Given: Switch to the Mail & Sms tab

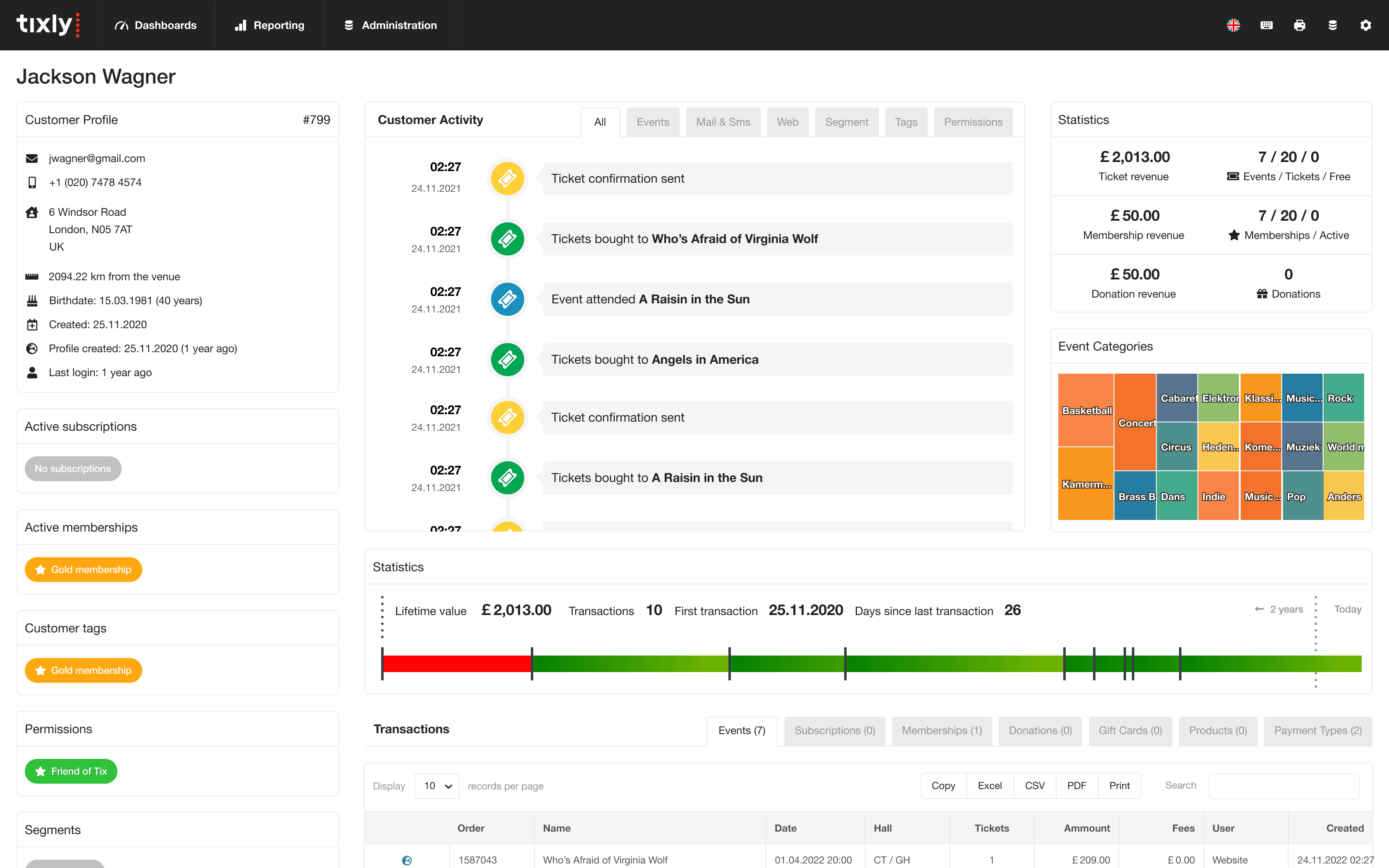Looking at the screenshot, I should [723, 122].
